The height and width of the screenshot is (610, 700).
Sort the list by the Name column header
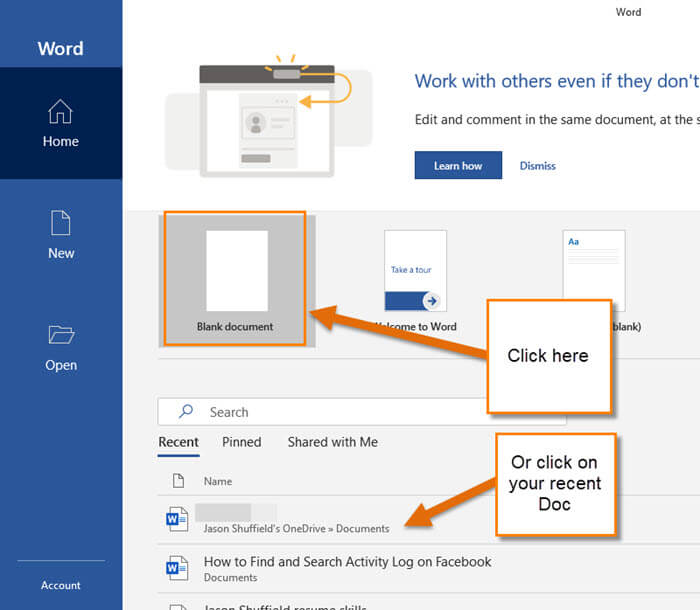pyautogui.click(x=218, y=481)
